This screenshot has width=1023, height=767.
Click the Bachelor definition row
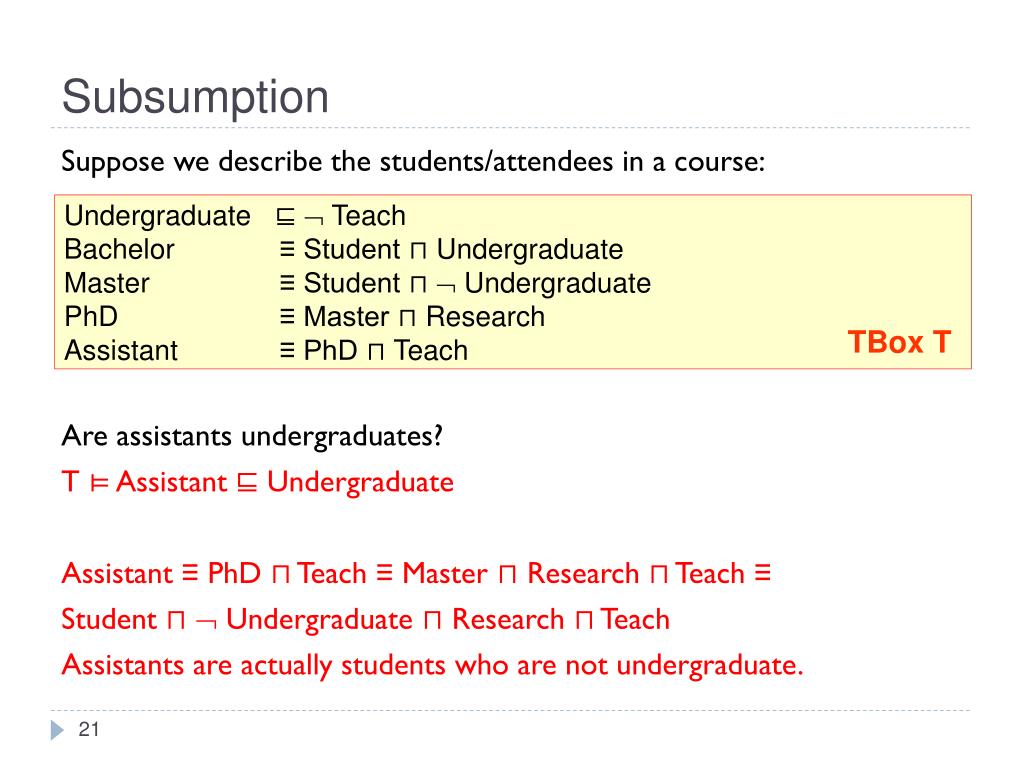click(x=343, y=250)
